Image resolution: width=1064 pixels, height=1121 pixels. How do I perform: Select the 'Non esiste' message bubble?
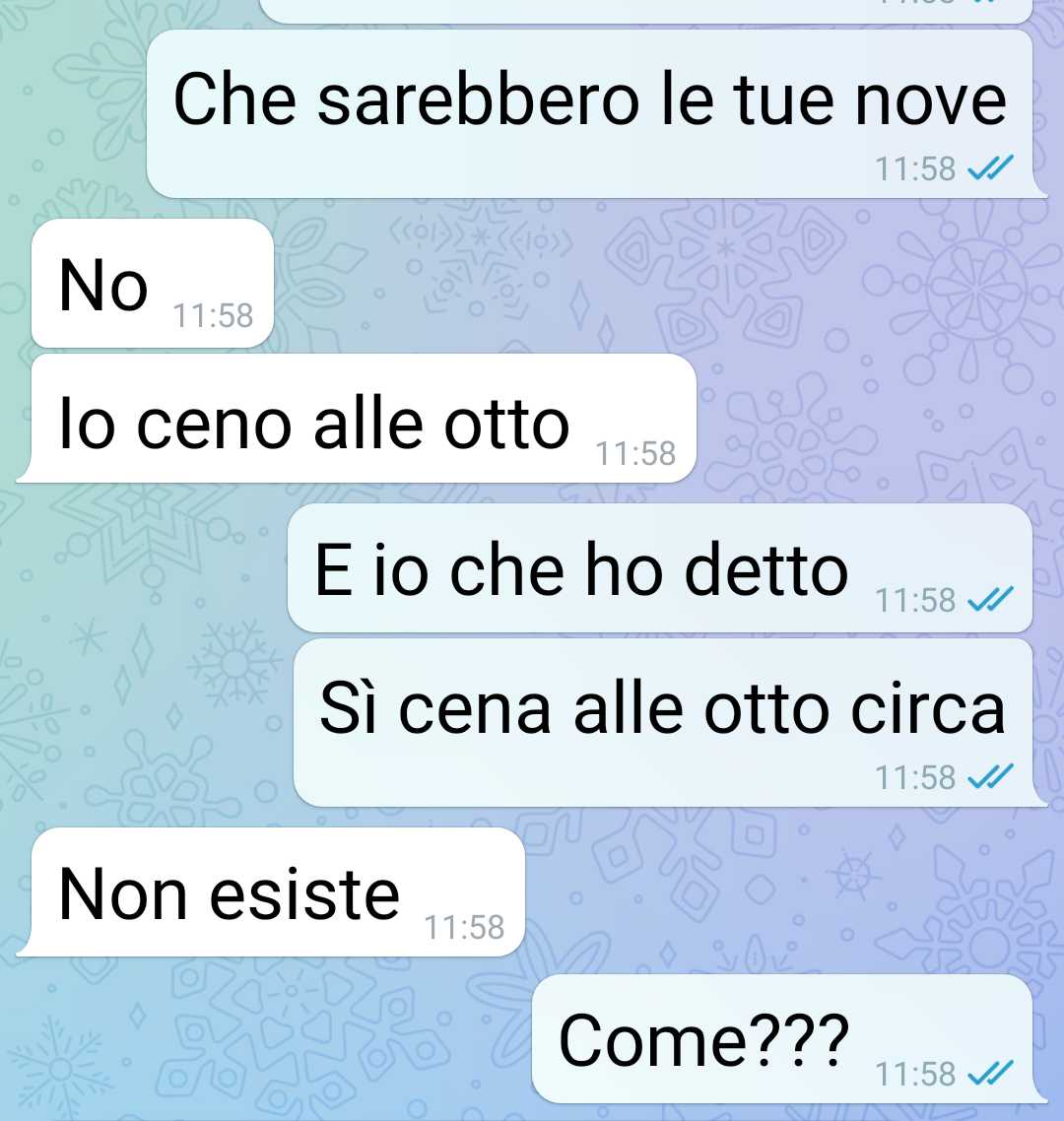(270, 891)
